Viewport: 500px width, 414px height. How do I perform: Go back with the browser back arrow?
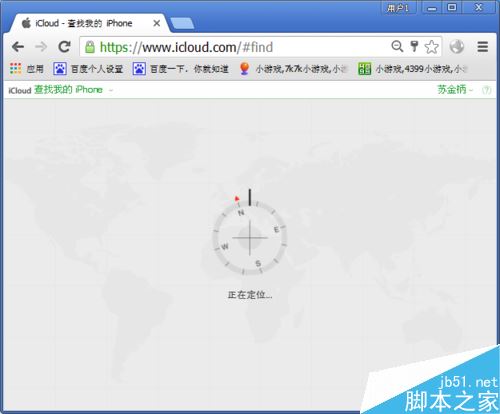[18, 47]
